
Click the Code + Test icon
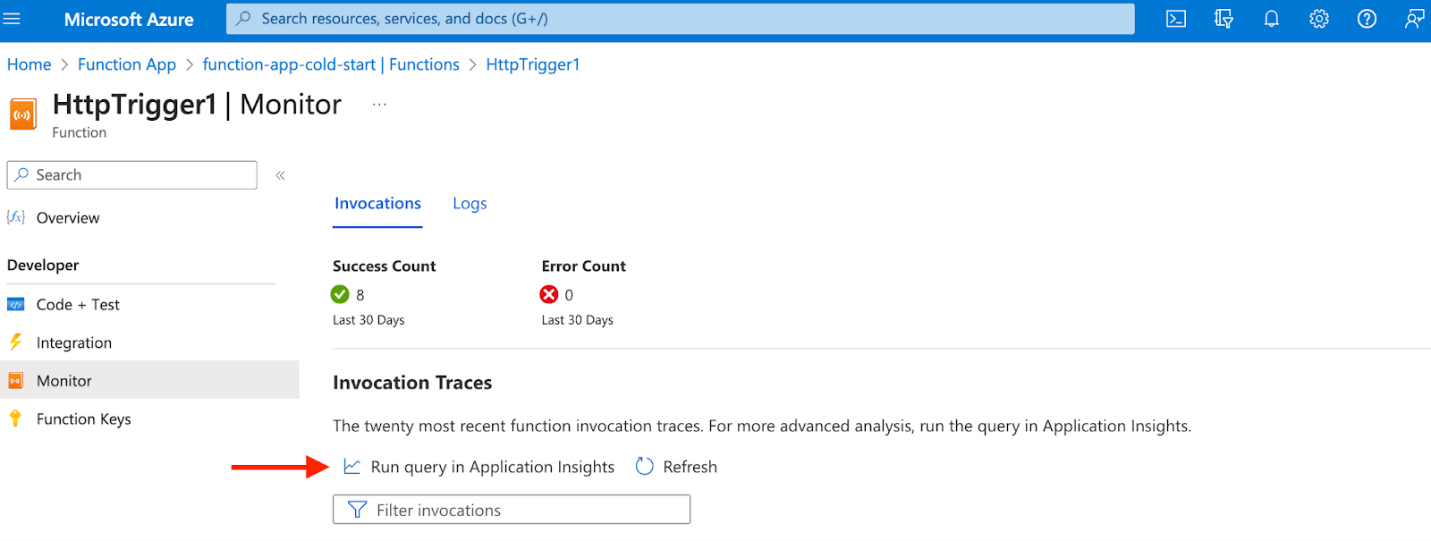15,304
